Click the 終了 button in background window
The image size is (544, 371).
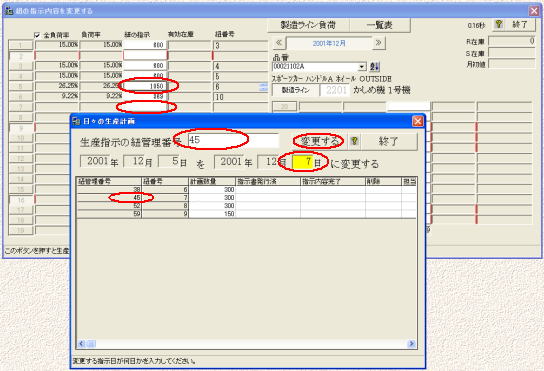(519, 24)
